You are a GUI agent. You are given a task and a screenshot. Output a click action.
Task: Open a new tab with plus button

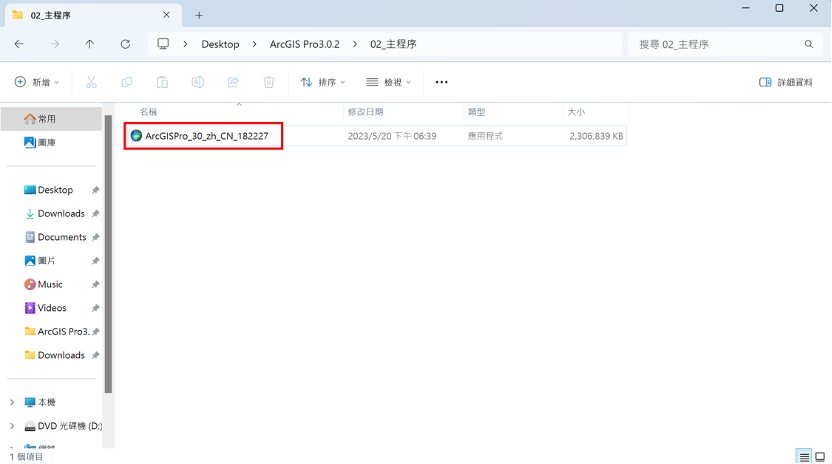[x=199, y=15]
